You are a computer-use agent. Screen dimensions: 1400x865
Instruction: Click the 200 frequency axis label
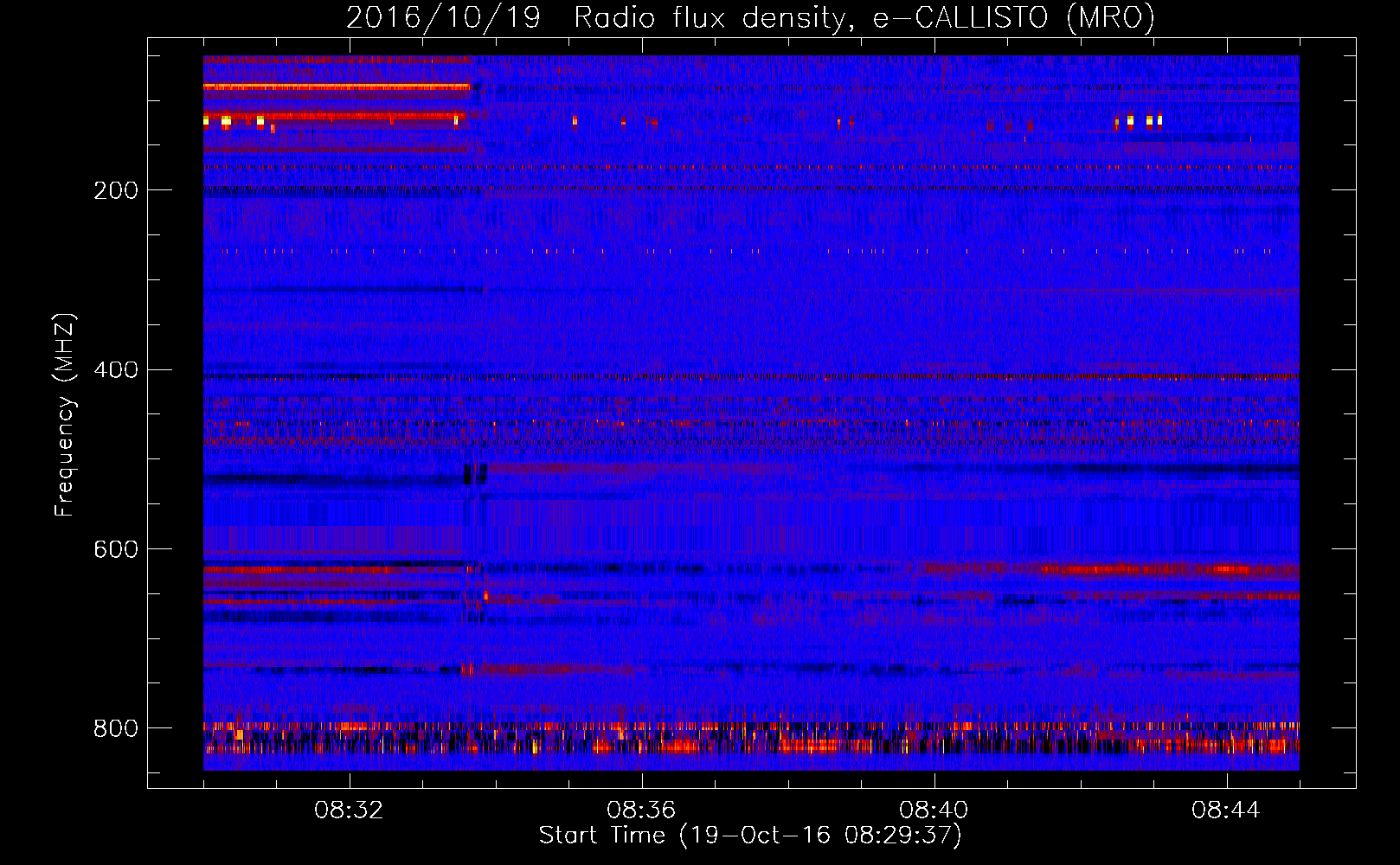[x=115, y=190]
